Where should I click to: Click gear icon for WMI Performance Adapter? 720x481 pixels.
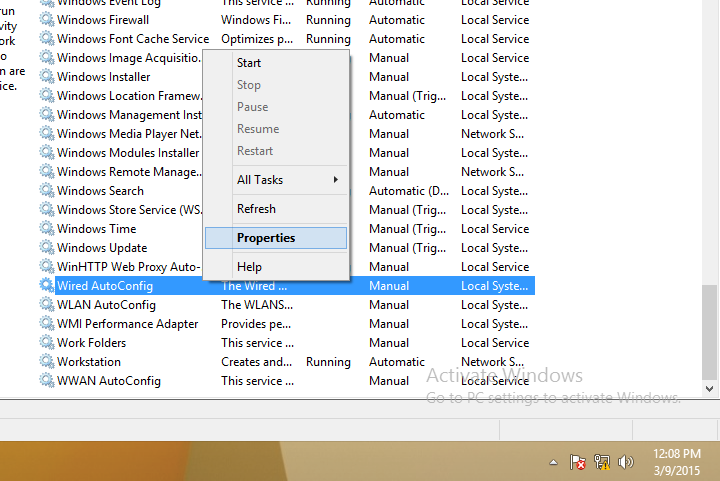point(46,324)
